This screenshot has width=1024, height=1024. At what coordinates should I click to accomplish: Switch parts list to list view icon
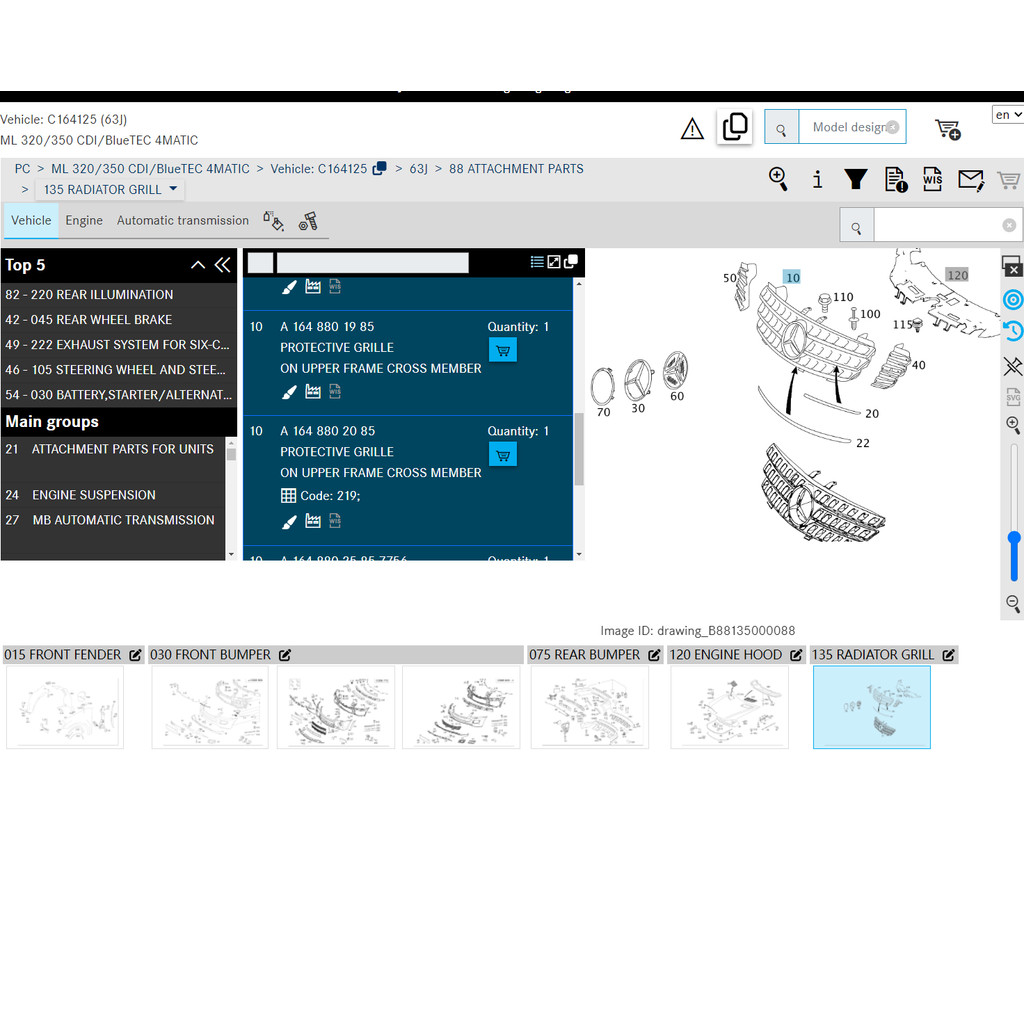click(x=537, y=262)
